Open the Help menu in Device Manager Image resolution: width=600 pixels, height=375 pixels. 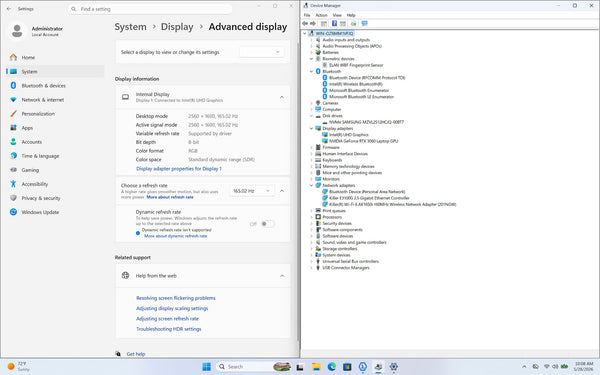point(351,15)
